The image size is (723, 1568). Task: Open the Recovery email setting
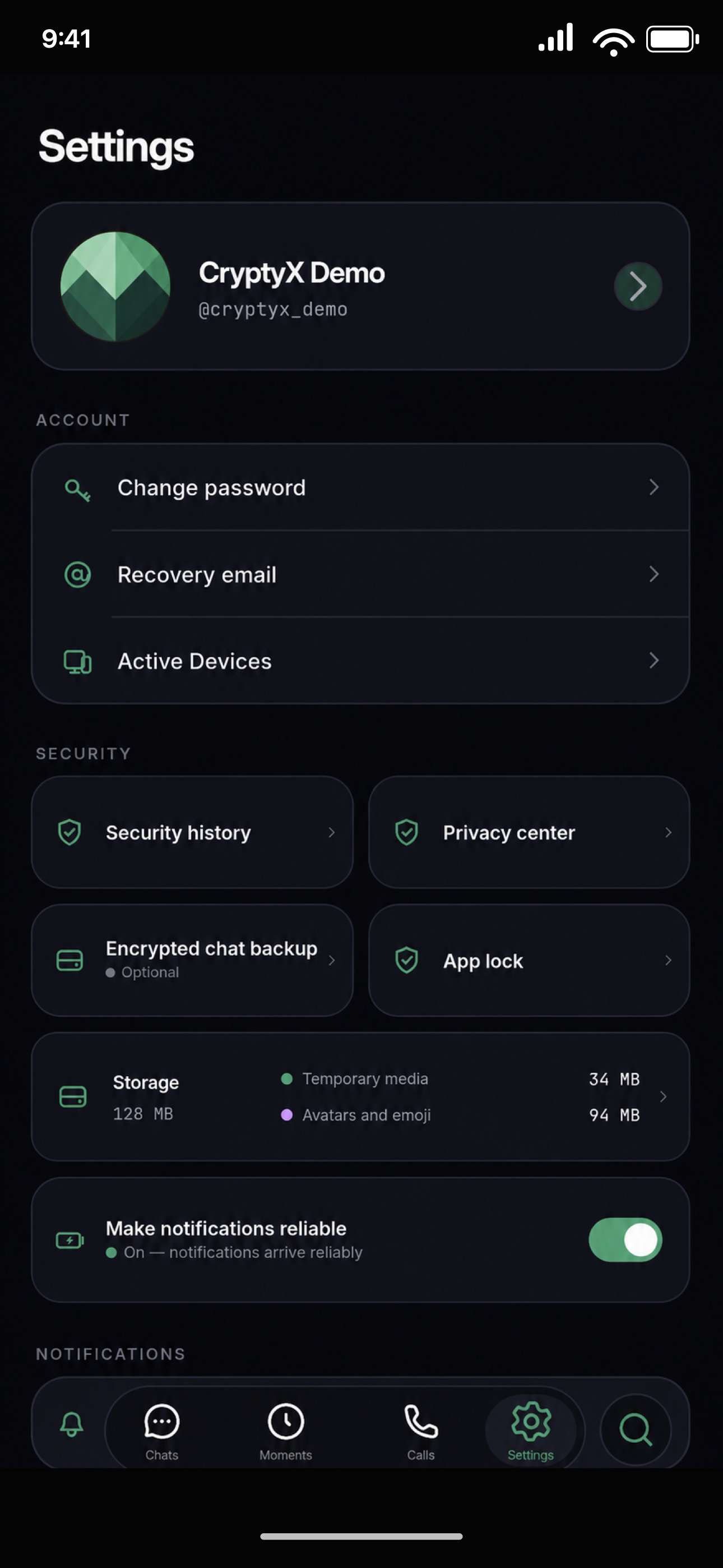360,574
